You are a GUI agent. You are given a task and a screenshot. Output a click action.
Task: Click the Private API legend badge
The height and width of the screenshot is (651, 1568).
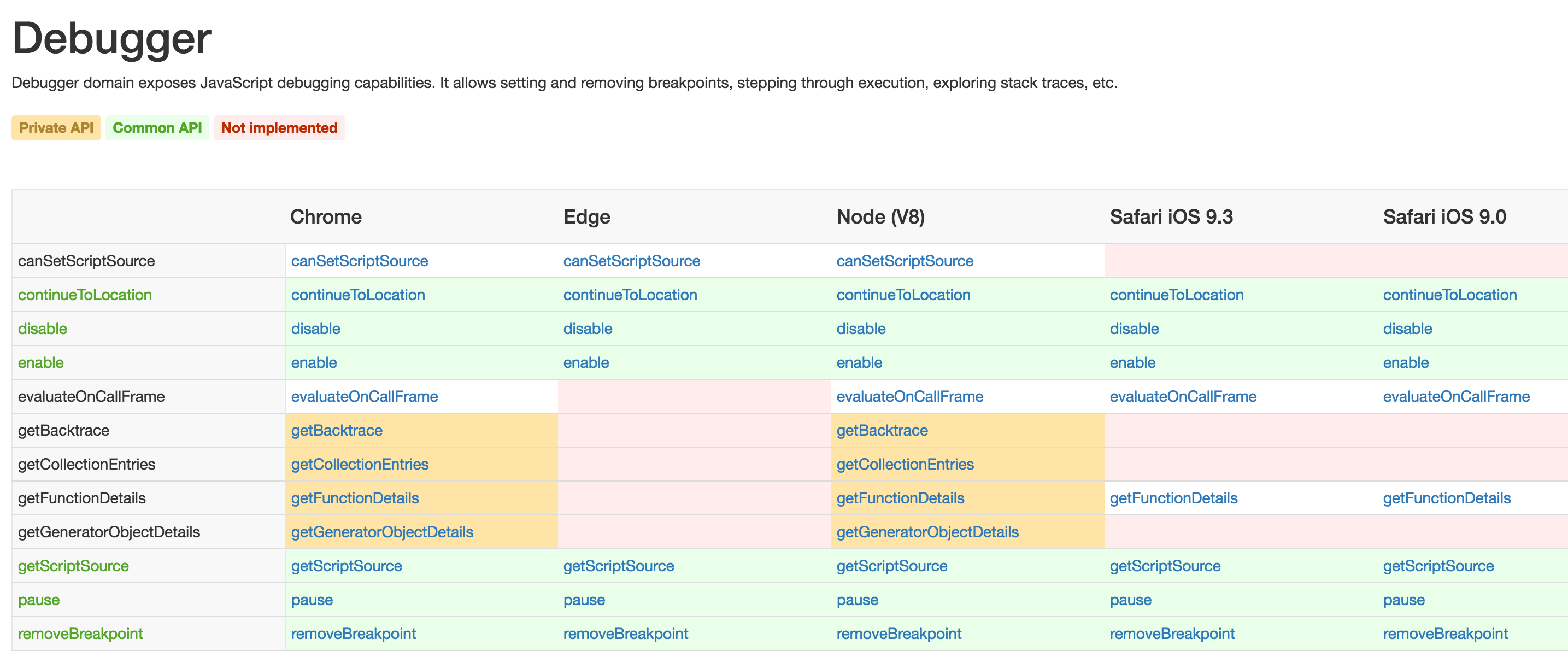pyautogui.click(x=56, y=128)
